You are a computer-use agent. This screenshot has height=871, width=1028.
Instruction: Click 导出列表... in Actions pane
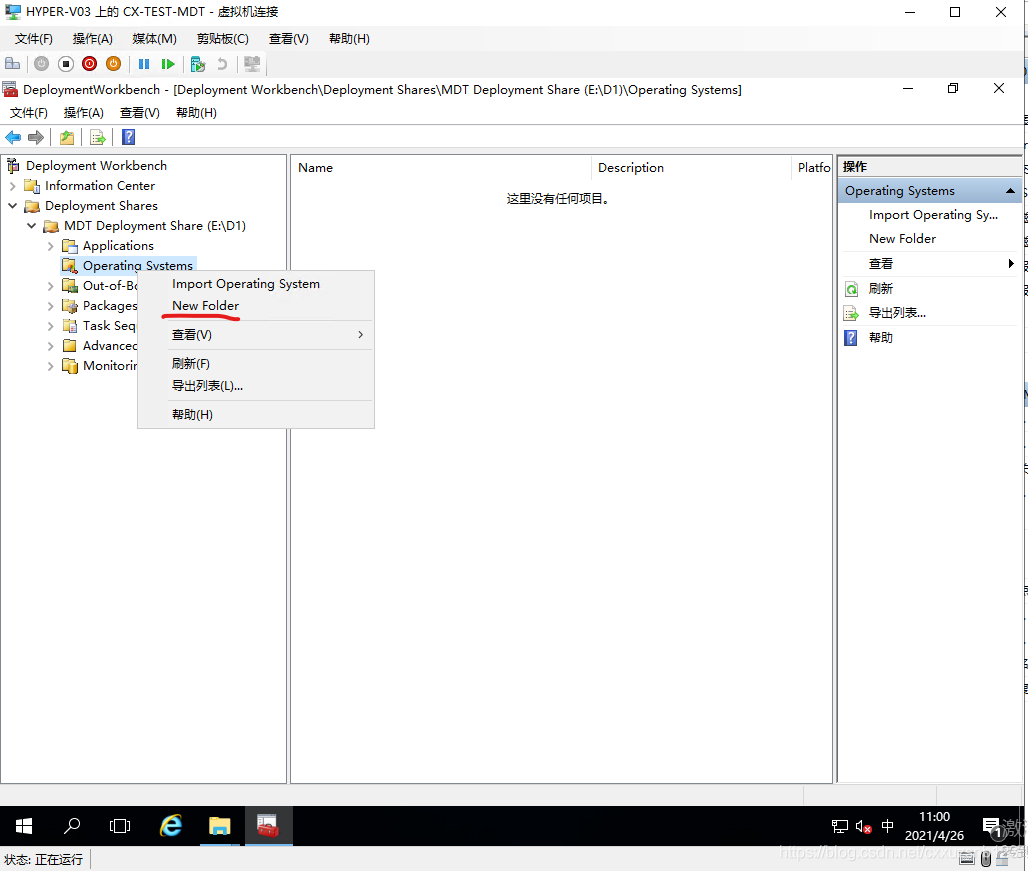(x=897, y=313)
